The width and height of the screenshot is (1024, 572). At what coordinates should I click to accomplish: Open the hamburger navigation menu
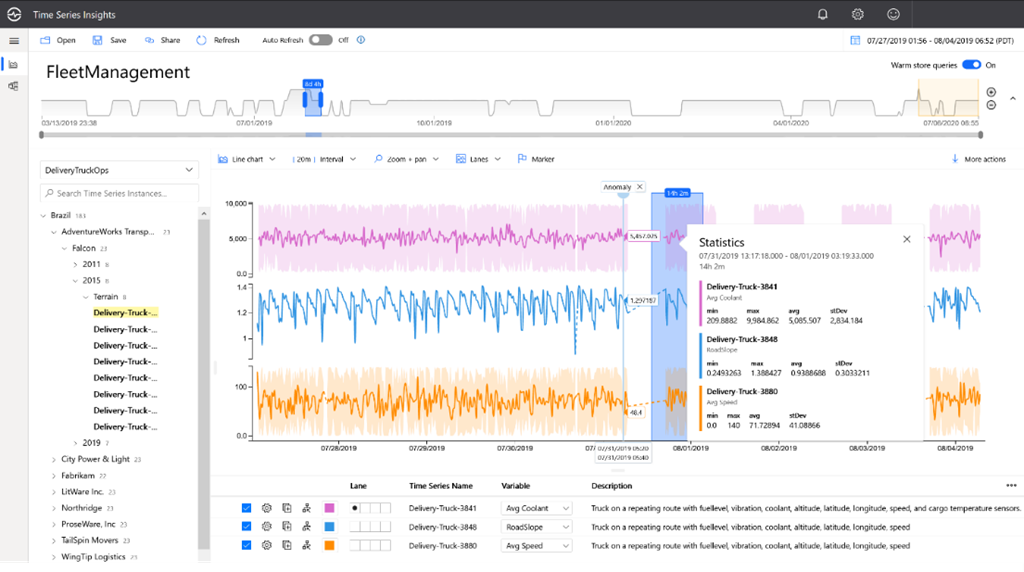click(x=14, y=40)
